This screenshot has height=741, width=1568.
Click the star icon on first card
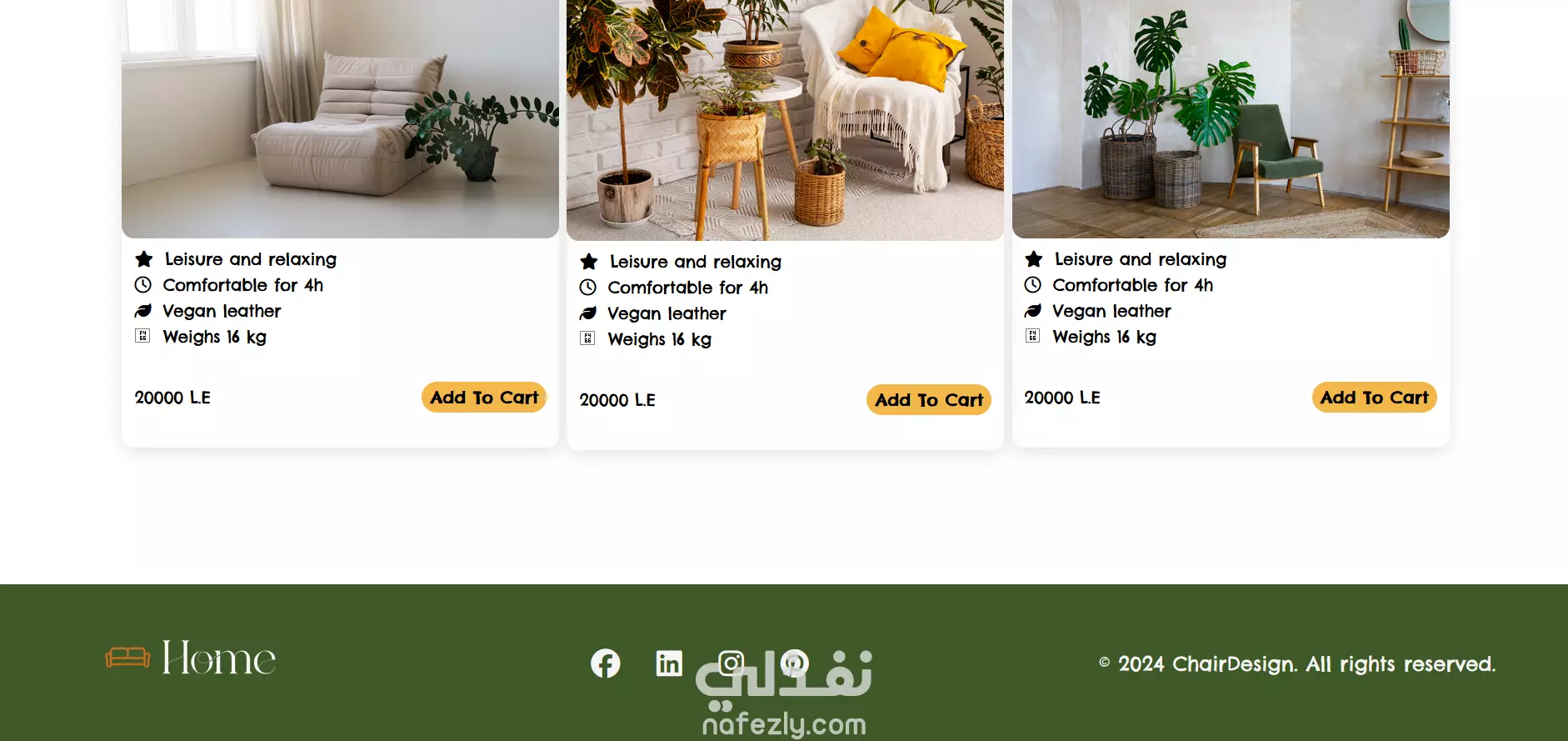tap(144, 259)
